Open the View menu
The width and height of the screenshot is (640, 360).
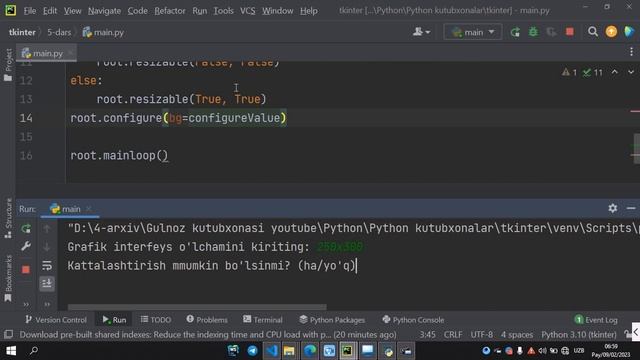(x=72, y=11)
